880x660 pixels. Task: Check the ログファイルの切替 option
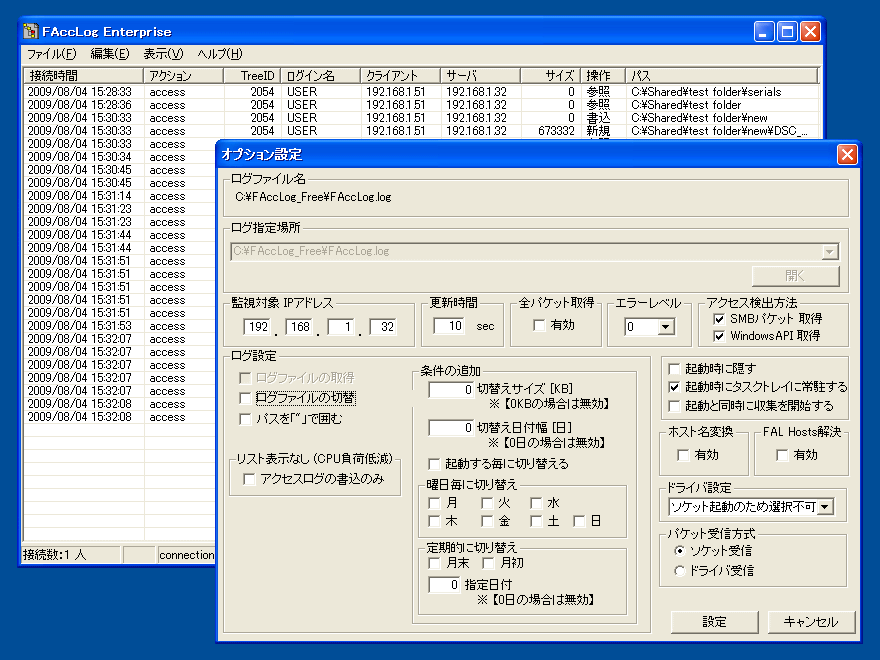(x=245, y=398)
